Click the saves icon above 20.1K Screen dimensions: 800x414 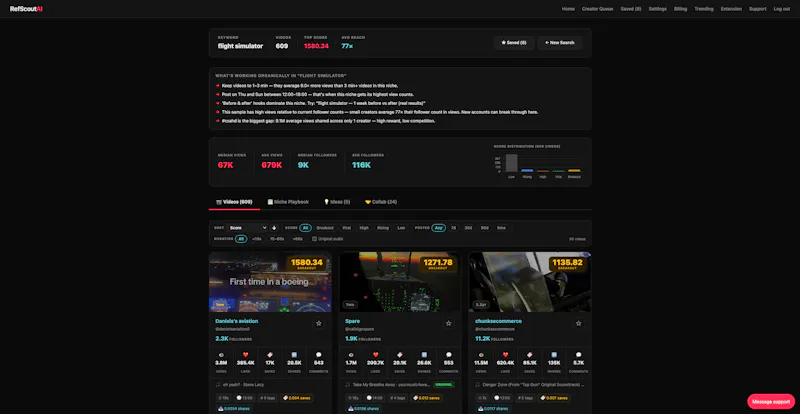coord(400,355)
